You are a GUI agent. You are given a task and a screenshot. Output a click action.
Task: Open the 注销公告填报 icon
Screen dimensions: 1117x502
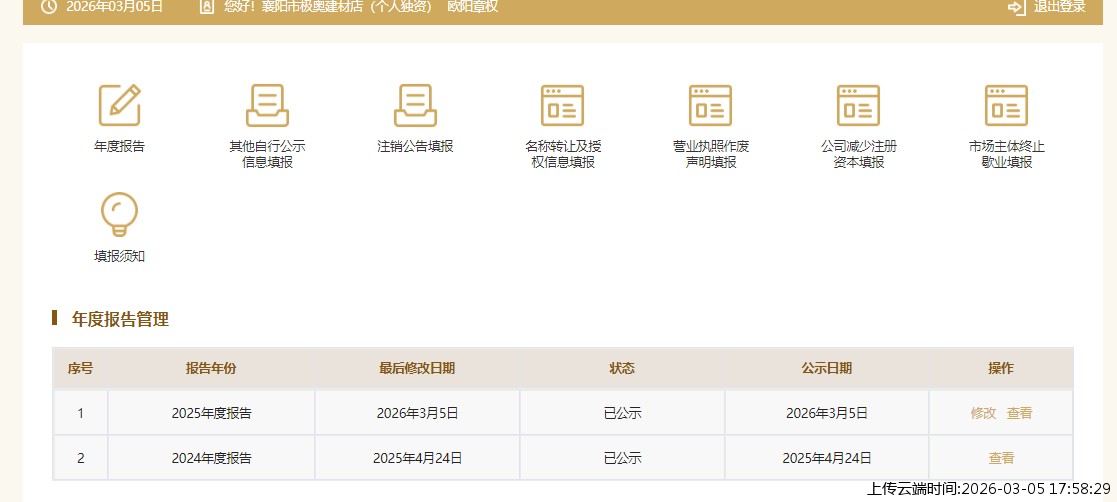[415, 105]
